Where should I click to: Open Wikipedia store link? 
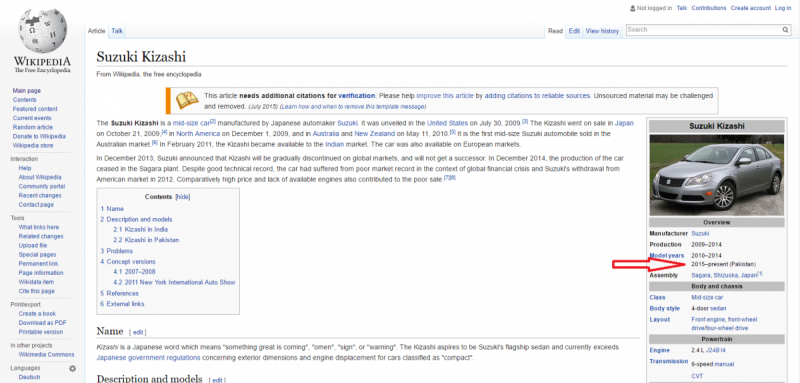[x=33, y=146]
